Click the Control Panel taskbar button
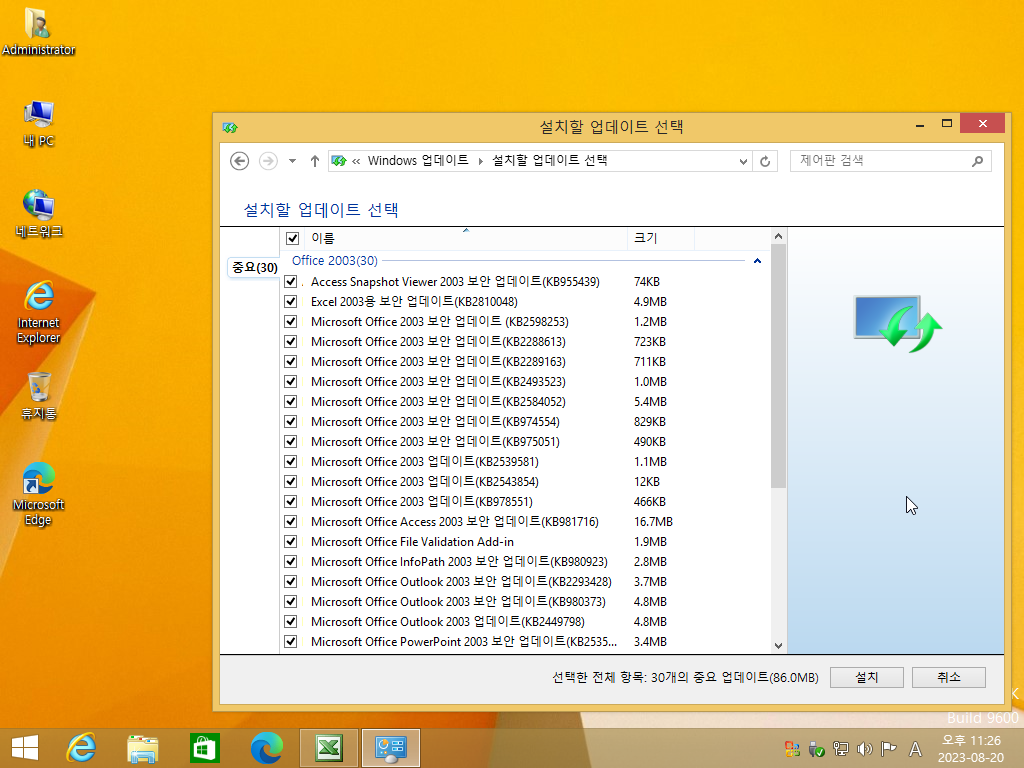Screen dimensions: 1024x768 [391, 748]
